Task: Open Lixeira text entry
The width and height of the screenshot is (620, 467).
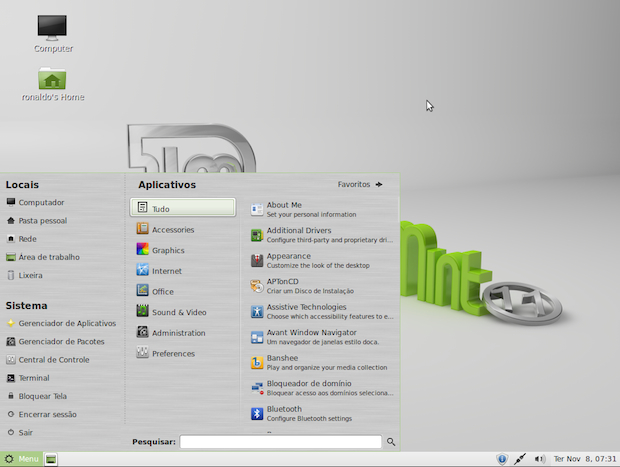Action: pos(30,275)
